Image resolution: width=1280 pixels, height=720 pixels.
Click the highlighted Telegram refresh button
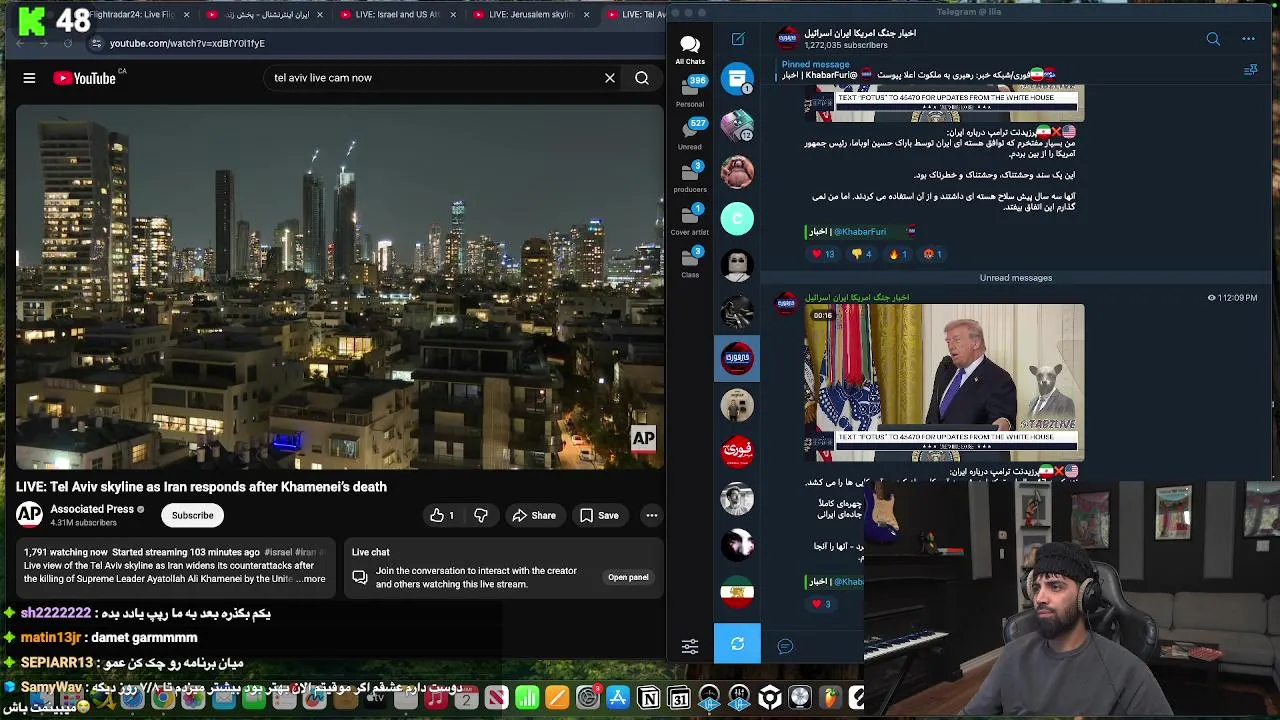737,644
